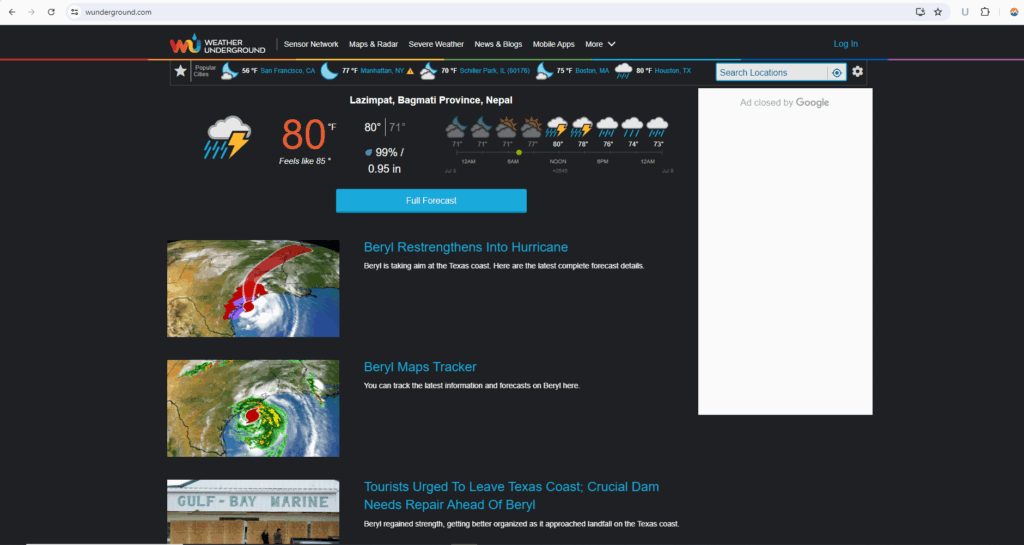Screen dimensions: 1024x545
Task: Click the browser reload button
Action: (53, 12)
